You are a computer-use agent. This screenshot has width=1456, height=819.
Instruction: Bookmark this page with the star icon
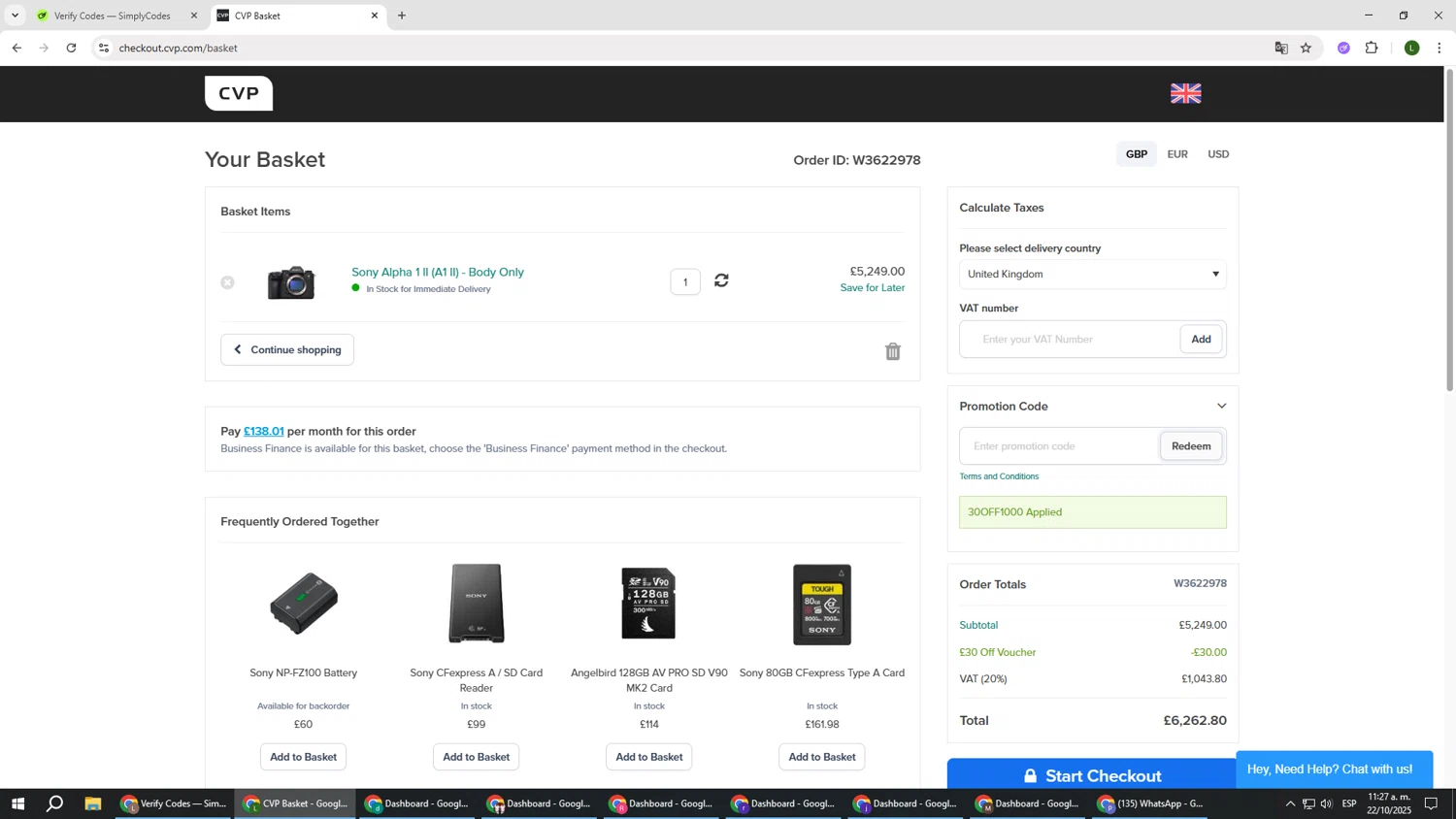[1307, 48]
